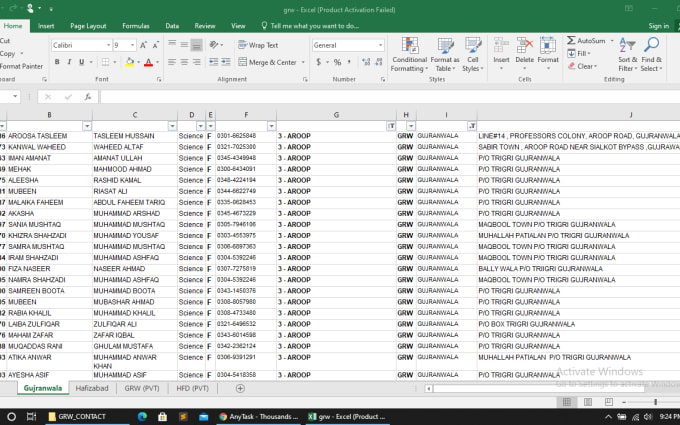Open the Borders button
Viewport: 680px width, 425px height.
105,62
